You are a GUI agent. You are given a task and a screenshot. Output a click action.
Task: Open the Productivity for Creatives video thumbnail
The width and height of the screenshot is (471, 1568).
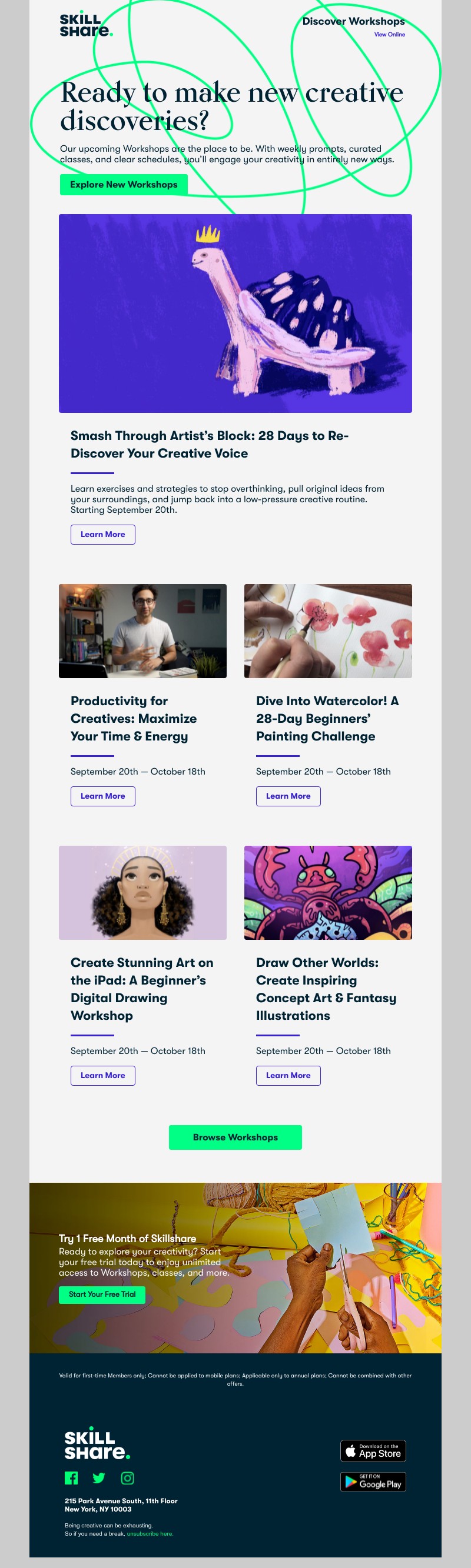[x=142, y=630]
